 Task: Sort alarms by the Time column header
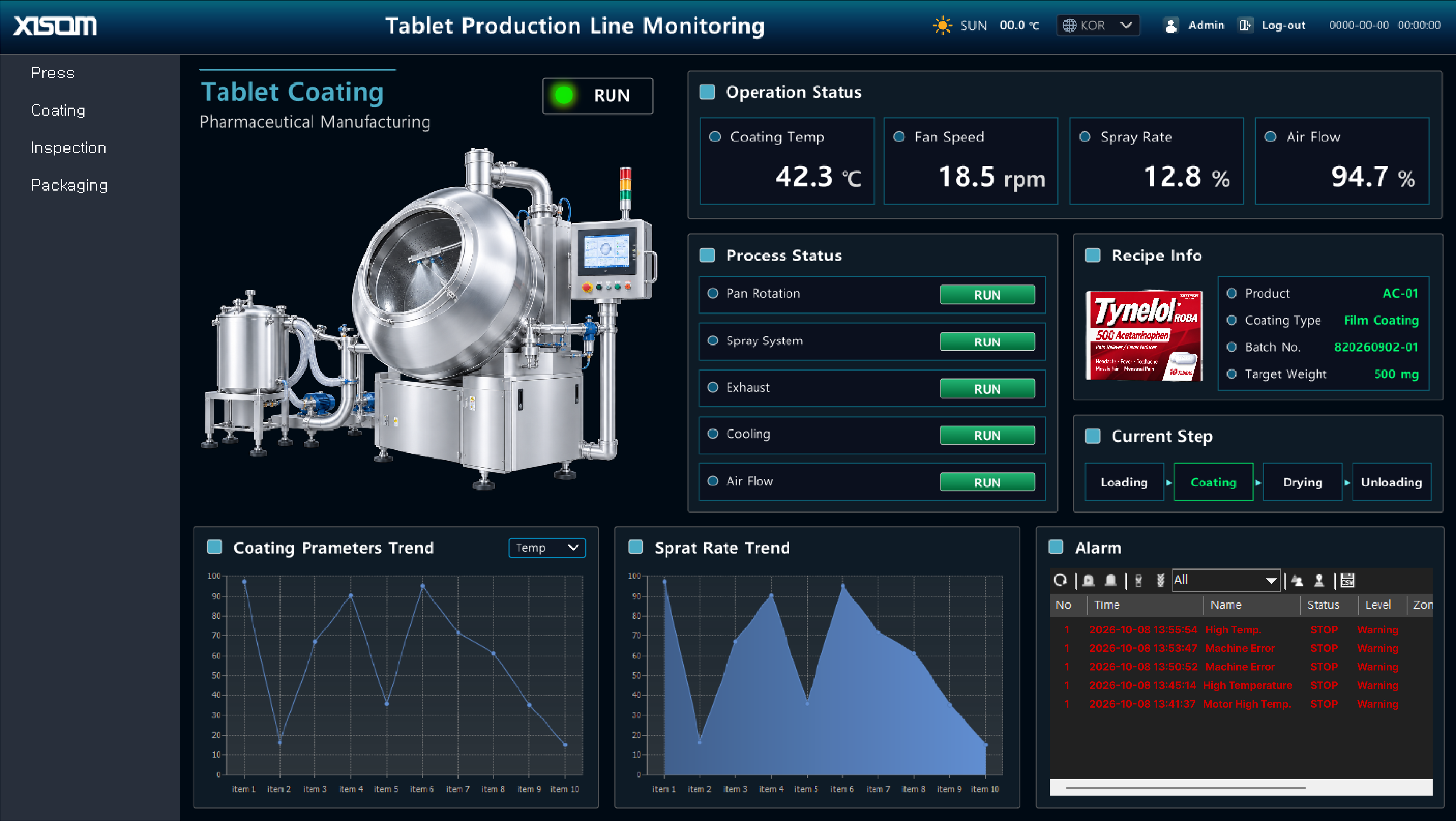(x=1146, y=605)
